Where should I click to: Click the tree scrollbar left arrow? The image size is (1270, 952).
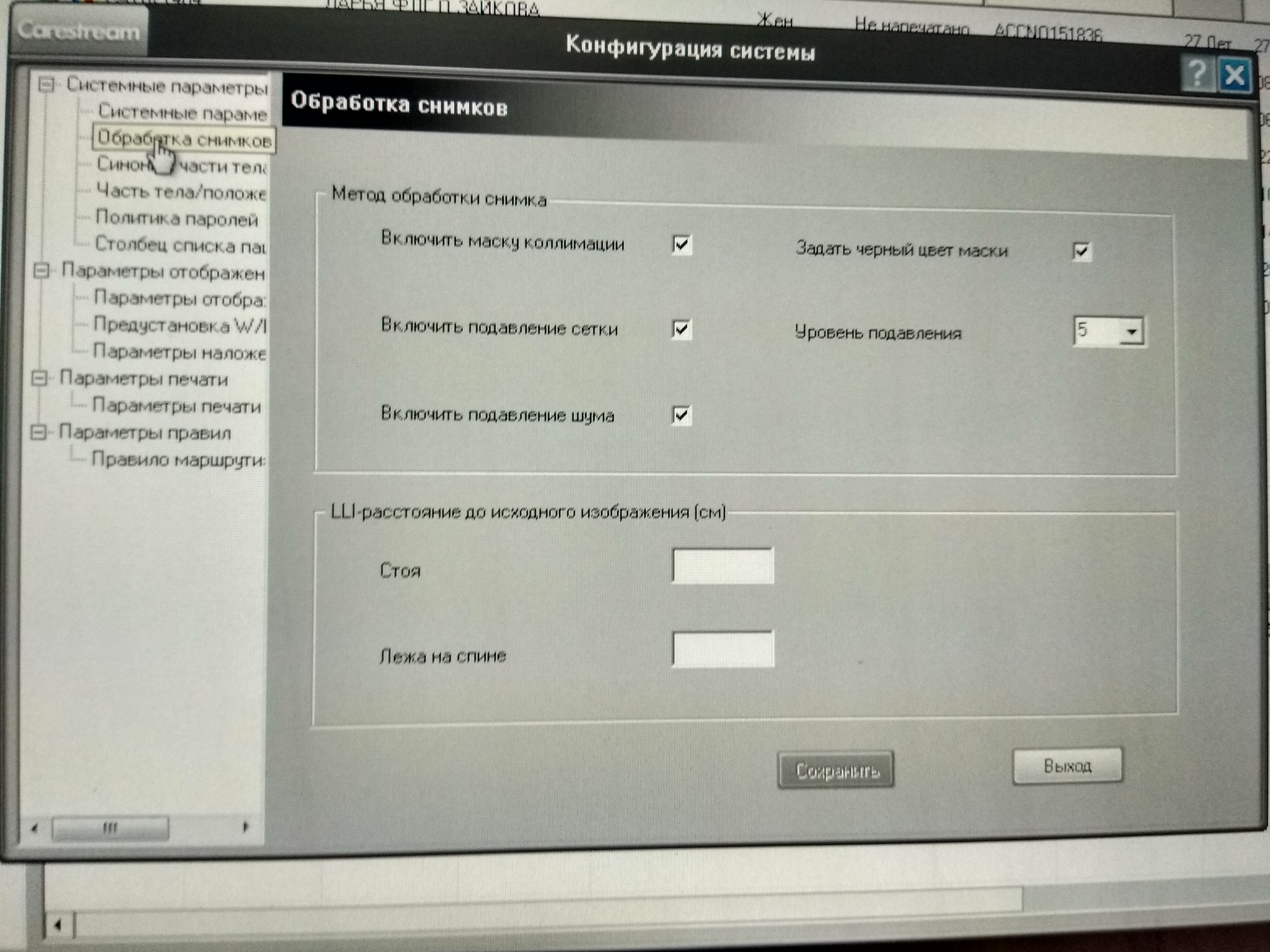(x=34, y=828)
